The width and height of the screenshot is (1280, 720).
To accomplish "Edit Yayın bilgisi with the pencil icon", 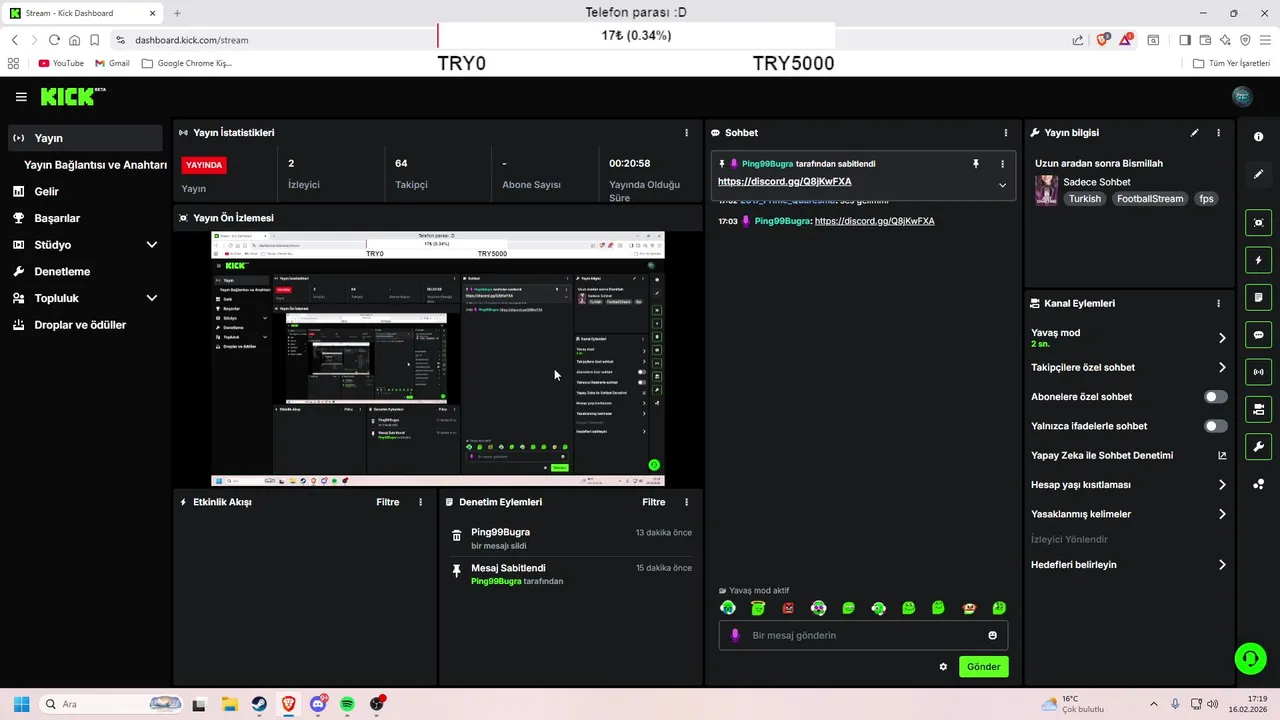I will [1194, 132].
